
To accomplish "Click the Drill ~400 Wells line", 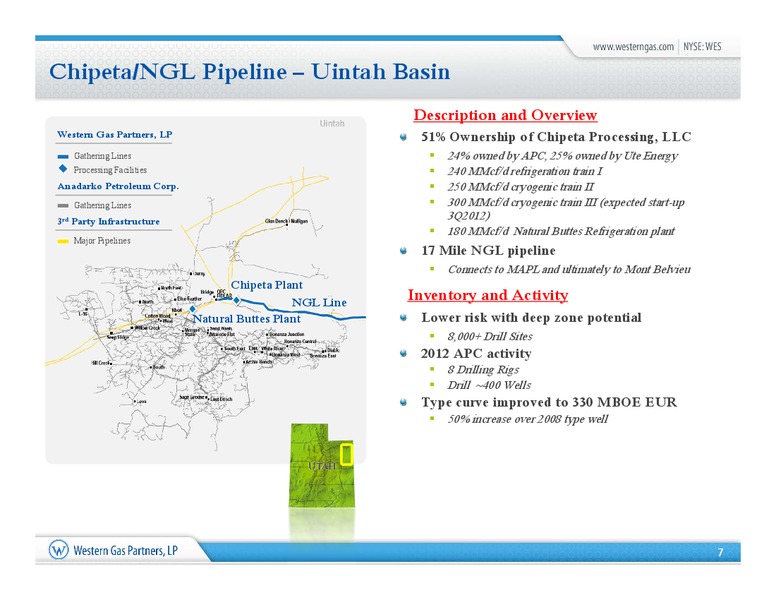I will click(x=489, y=385).
